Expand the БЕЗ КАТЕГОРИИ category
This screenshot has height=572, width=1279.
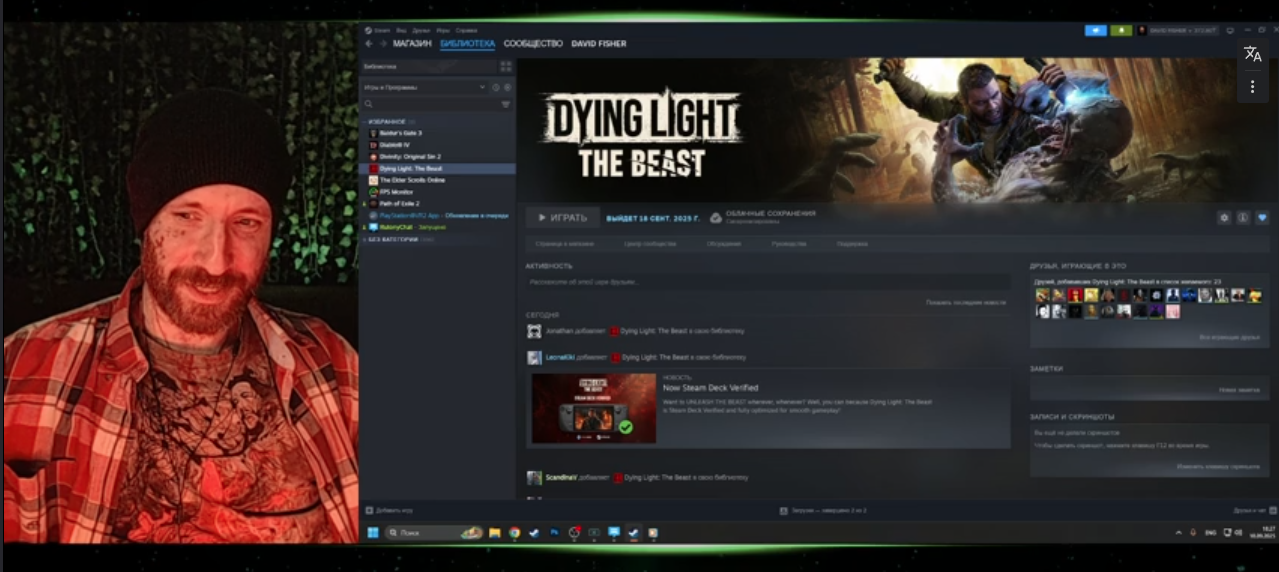pyautogui.click(x=400, y=239)
